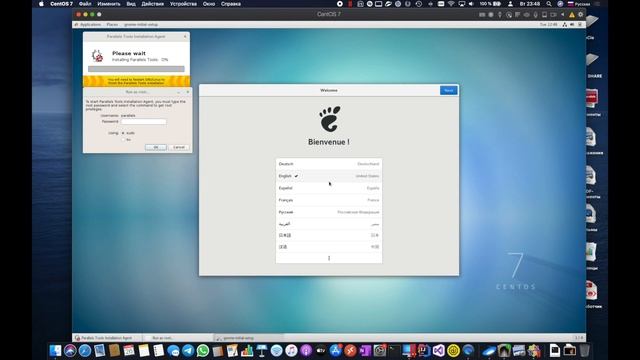Open the Файл menu
Image resolution: width=640 pixels, height=360 pixels.
85,4
